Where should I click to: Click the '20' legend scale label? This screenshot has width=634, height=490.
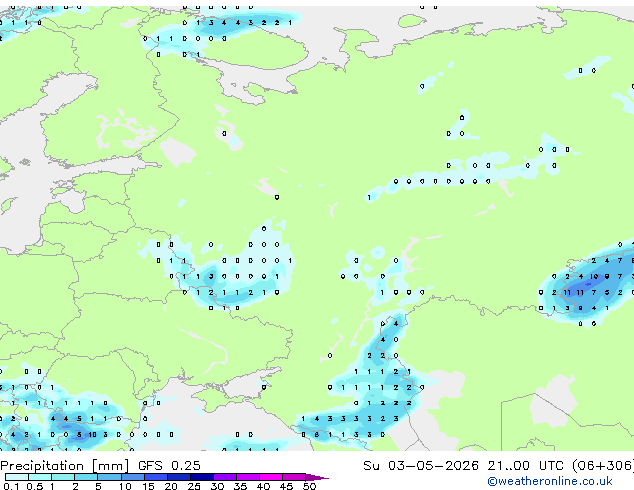(x=171, y=486)
